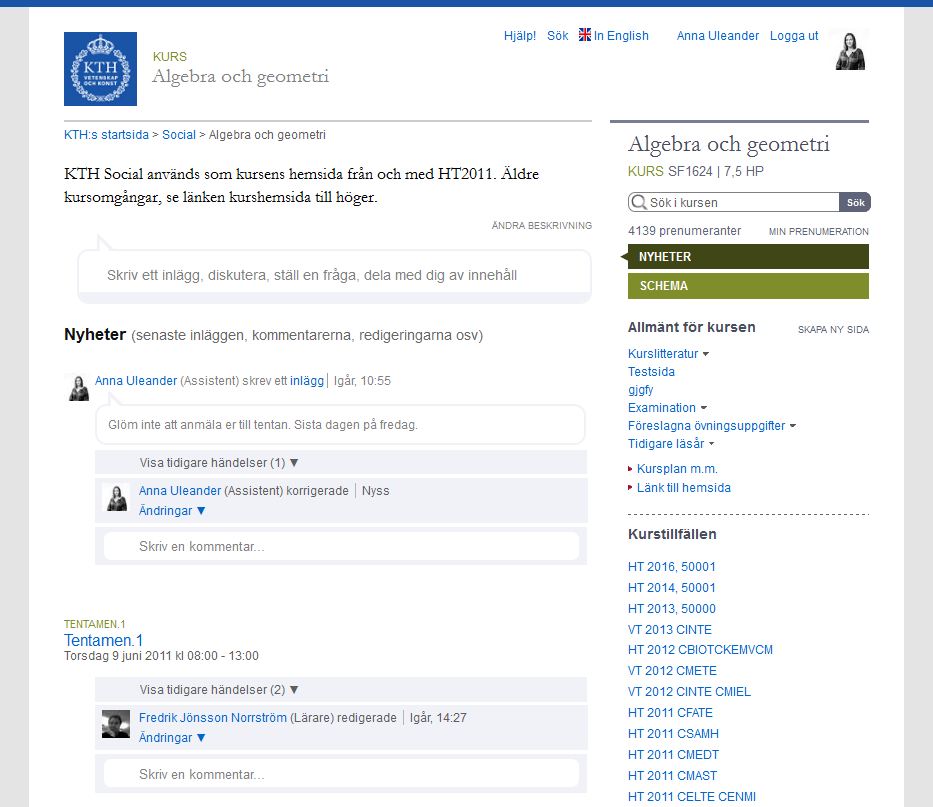The image size is (933, 807).
Task: Open course offering HT 2011 CMEDT
Action: coord(673,755)
